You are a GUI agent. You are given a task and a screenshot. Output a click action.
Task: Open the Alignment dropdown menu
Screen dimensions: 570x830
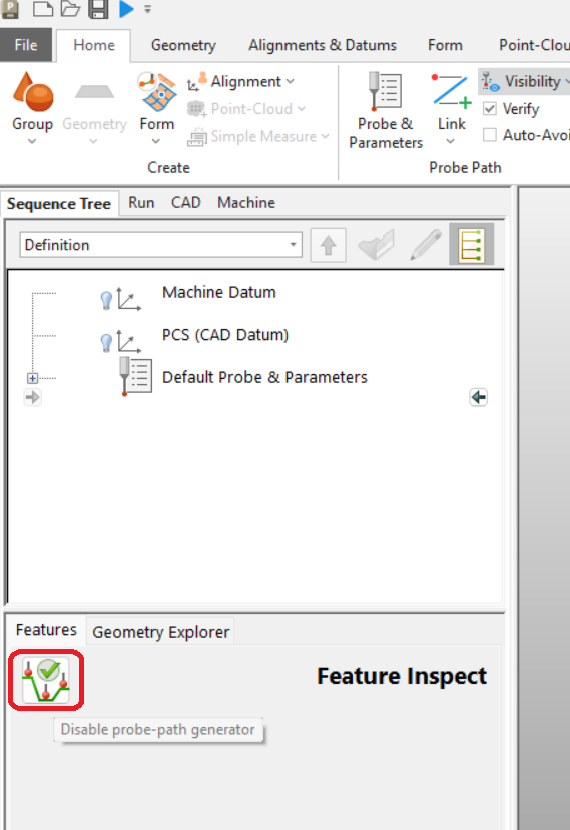[241, 82]
